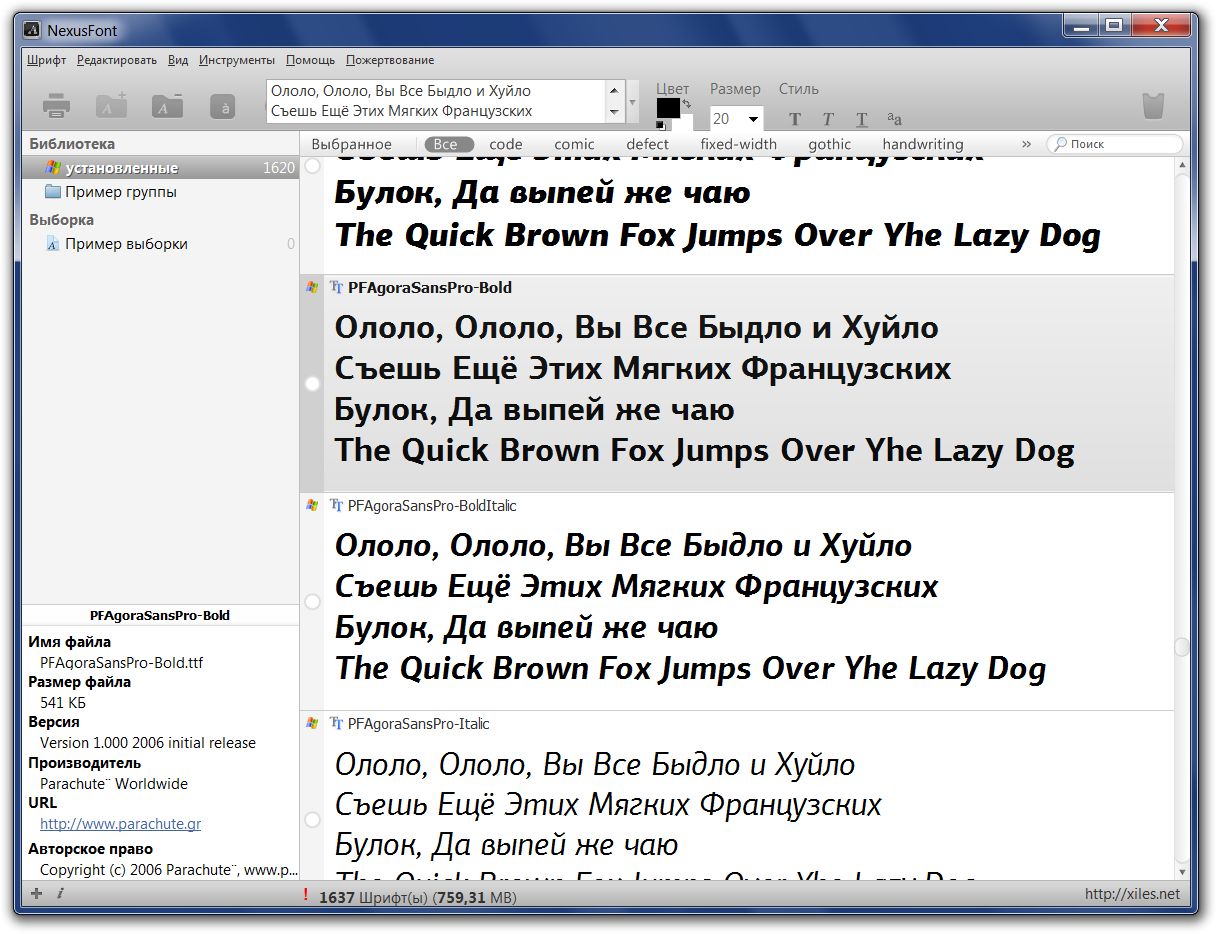Select установленные library item
Screen dimensions: 1217x934
(x=160, y=168)
